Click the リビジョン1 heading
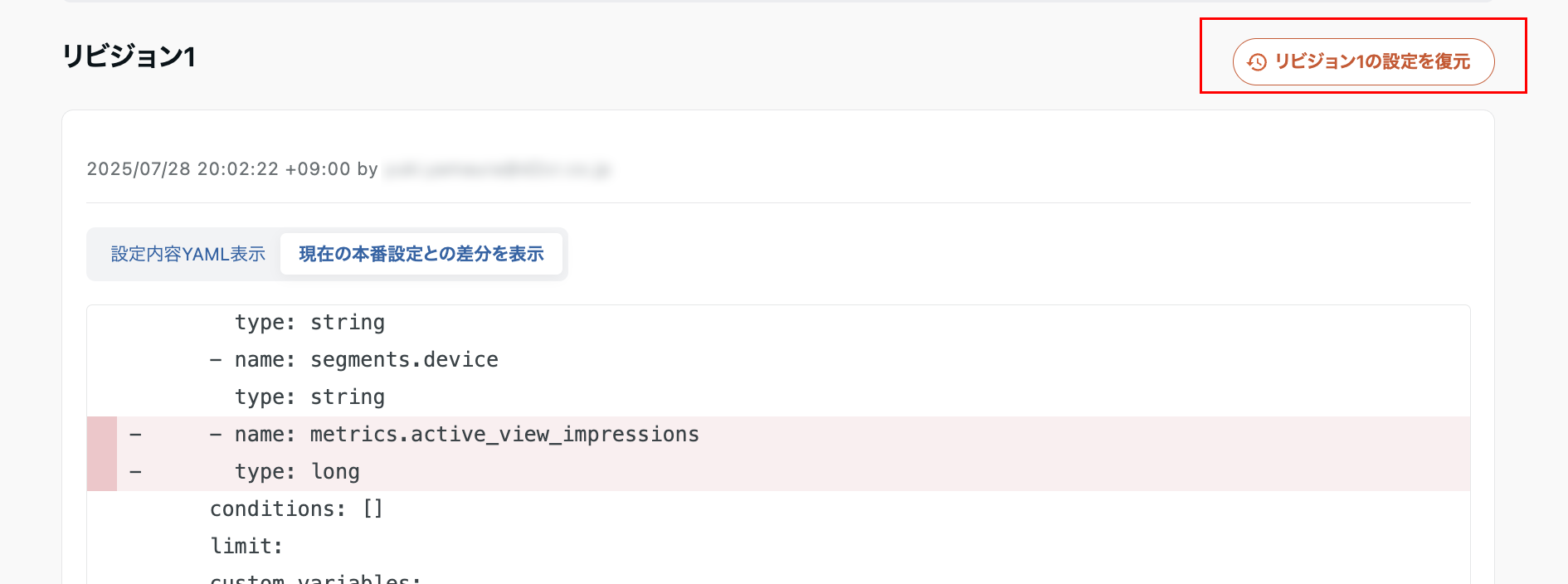The image size is (1568, 584). point(129,56)
